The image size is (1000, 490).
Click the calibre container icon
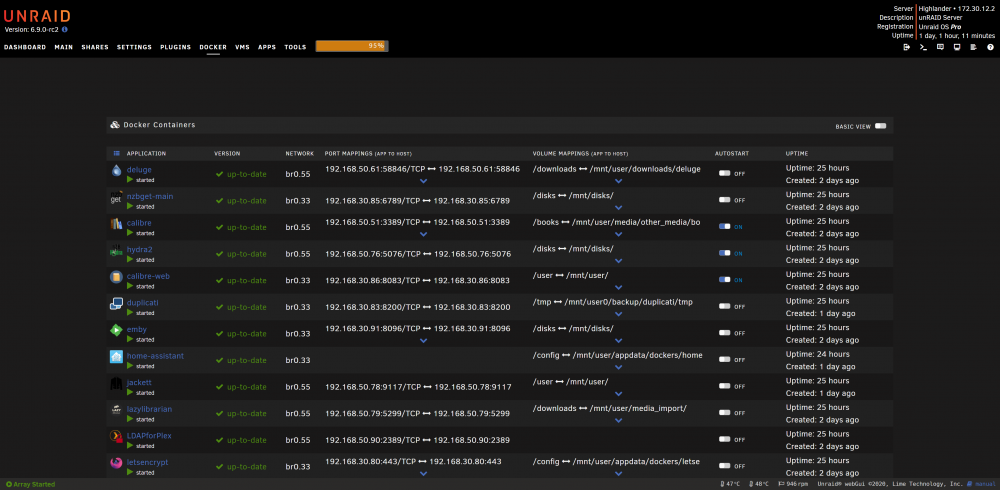(x=116, y=224)
